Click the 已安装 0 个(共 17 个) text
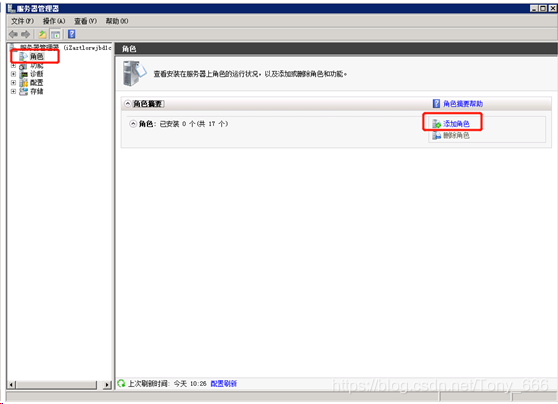Screen dimensions: 558x404 click(x=194, y=124)
